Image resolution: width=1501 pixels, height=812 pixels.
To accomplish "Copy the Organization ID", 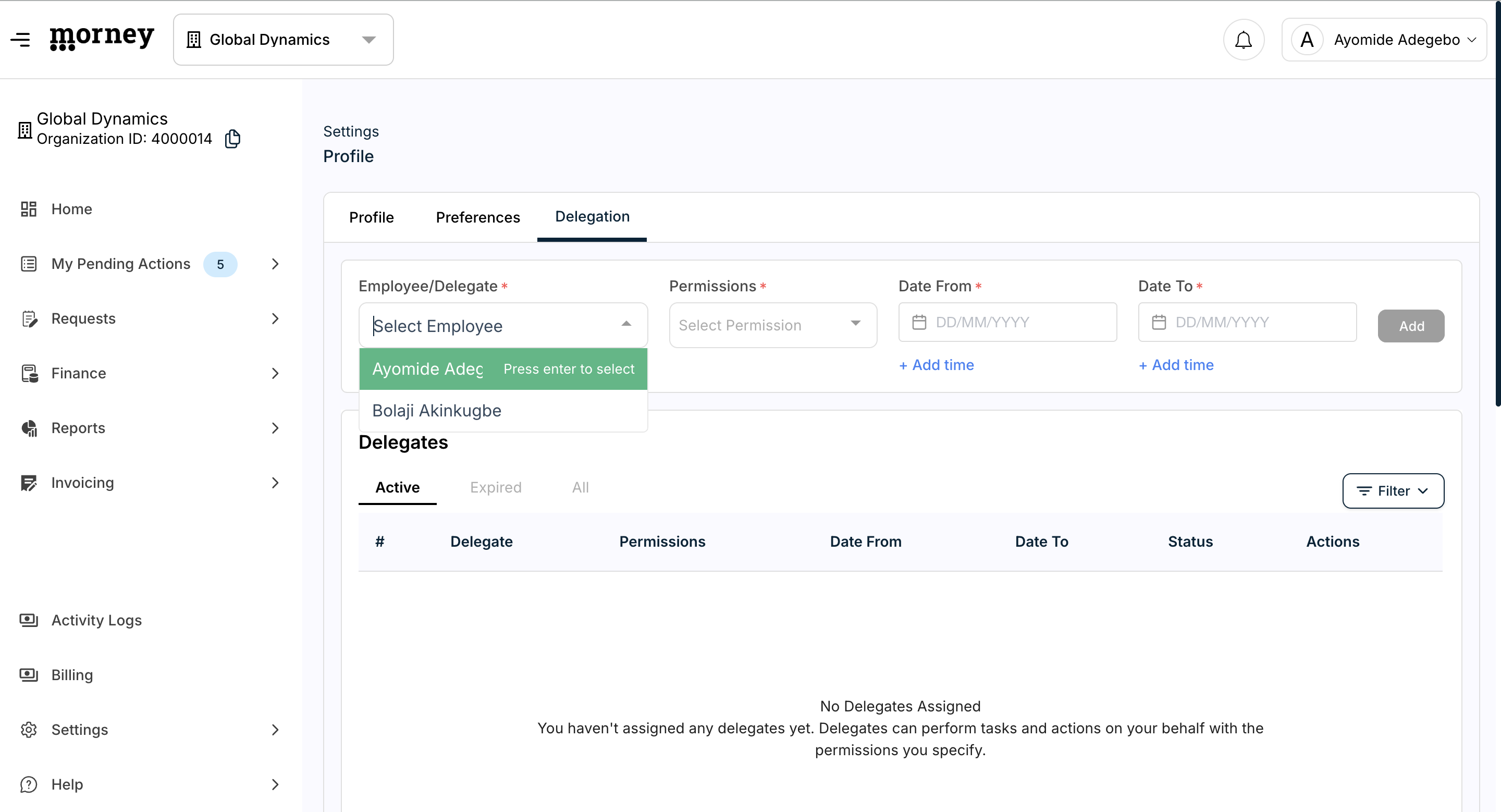I will (x=232, y=139).
